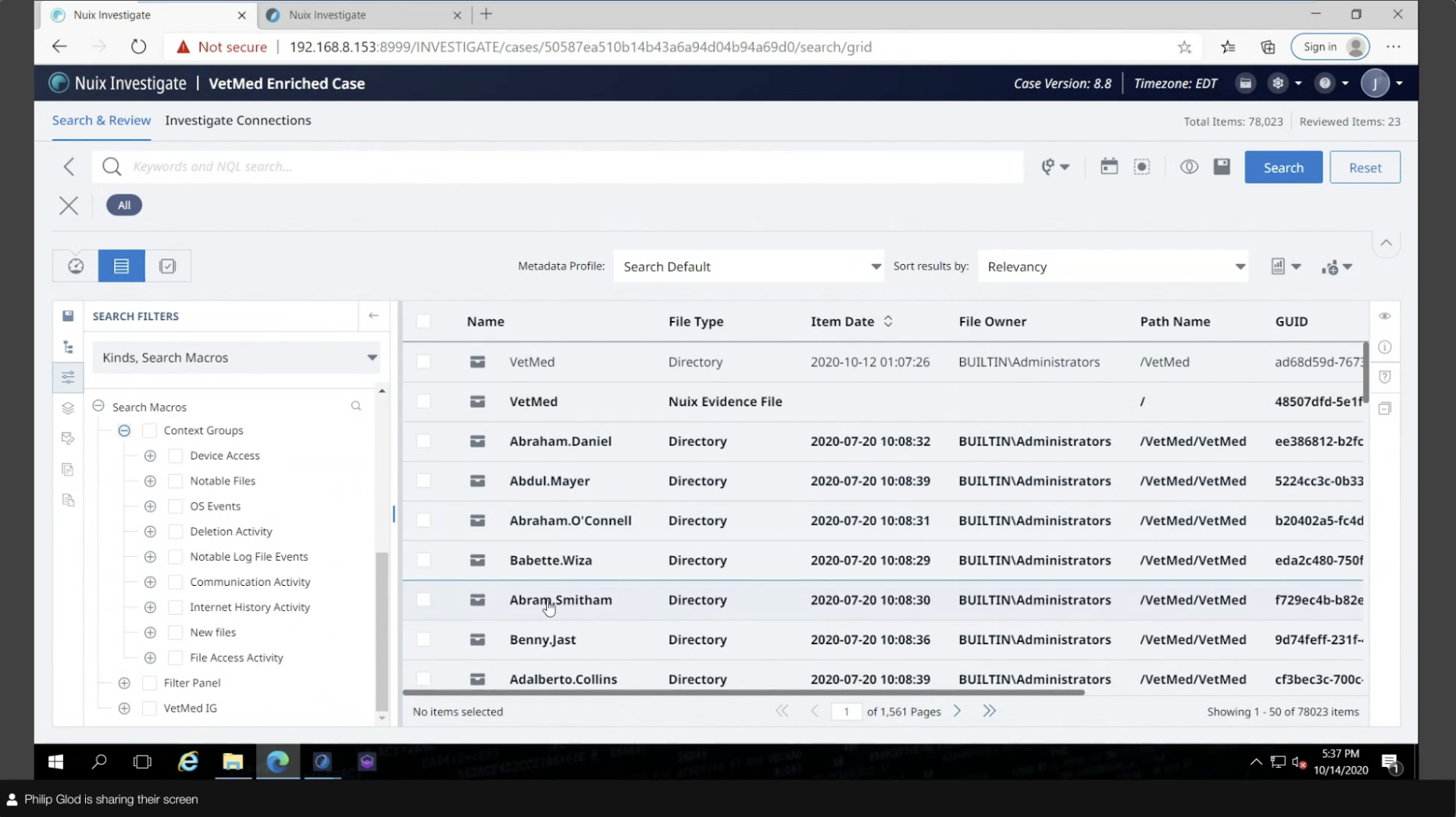Click the save search floppy disk icon
The image size is (1456, 817).
tap(1222, 166)
